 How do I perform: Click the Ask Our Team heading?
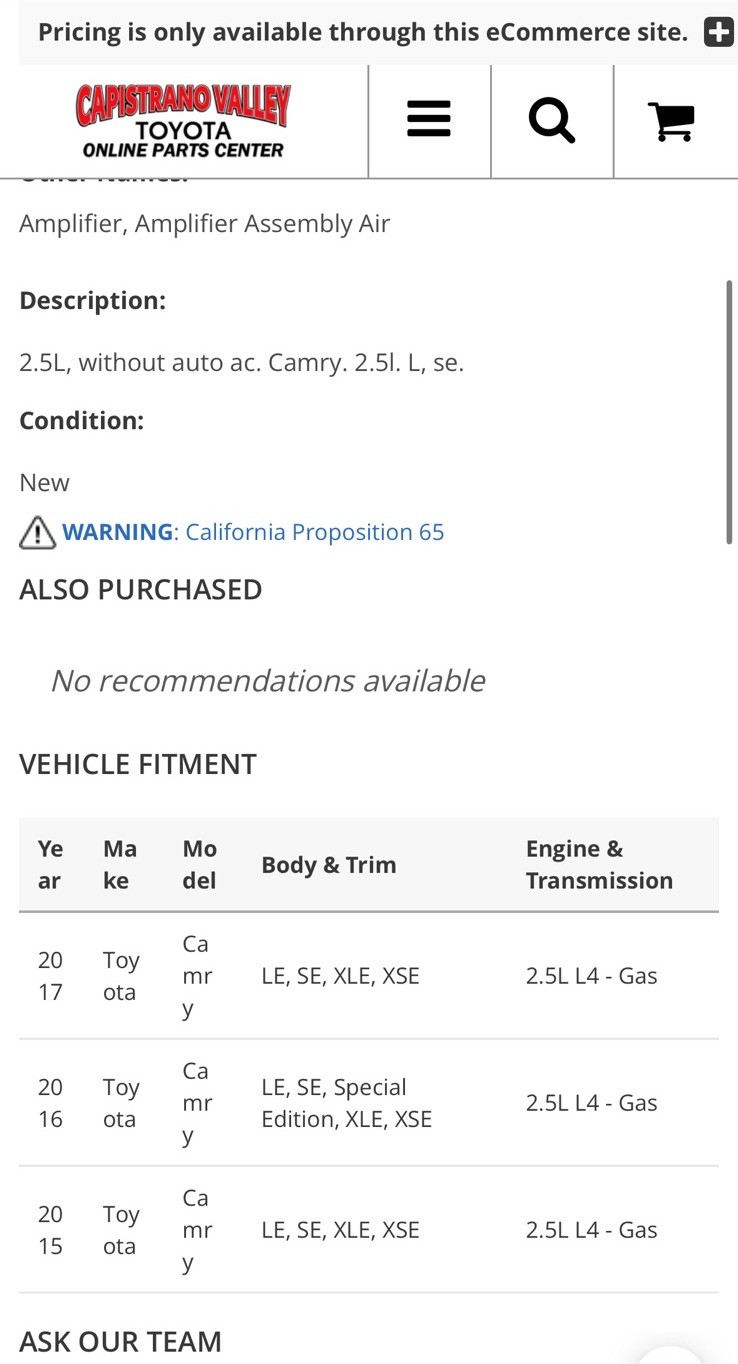point(120,1341)
